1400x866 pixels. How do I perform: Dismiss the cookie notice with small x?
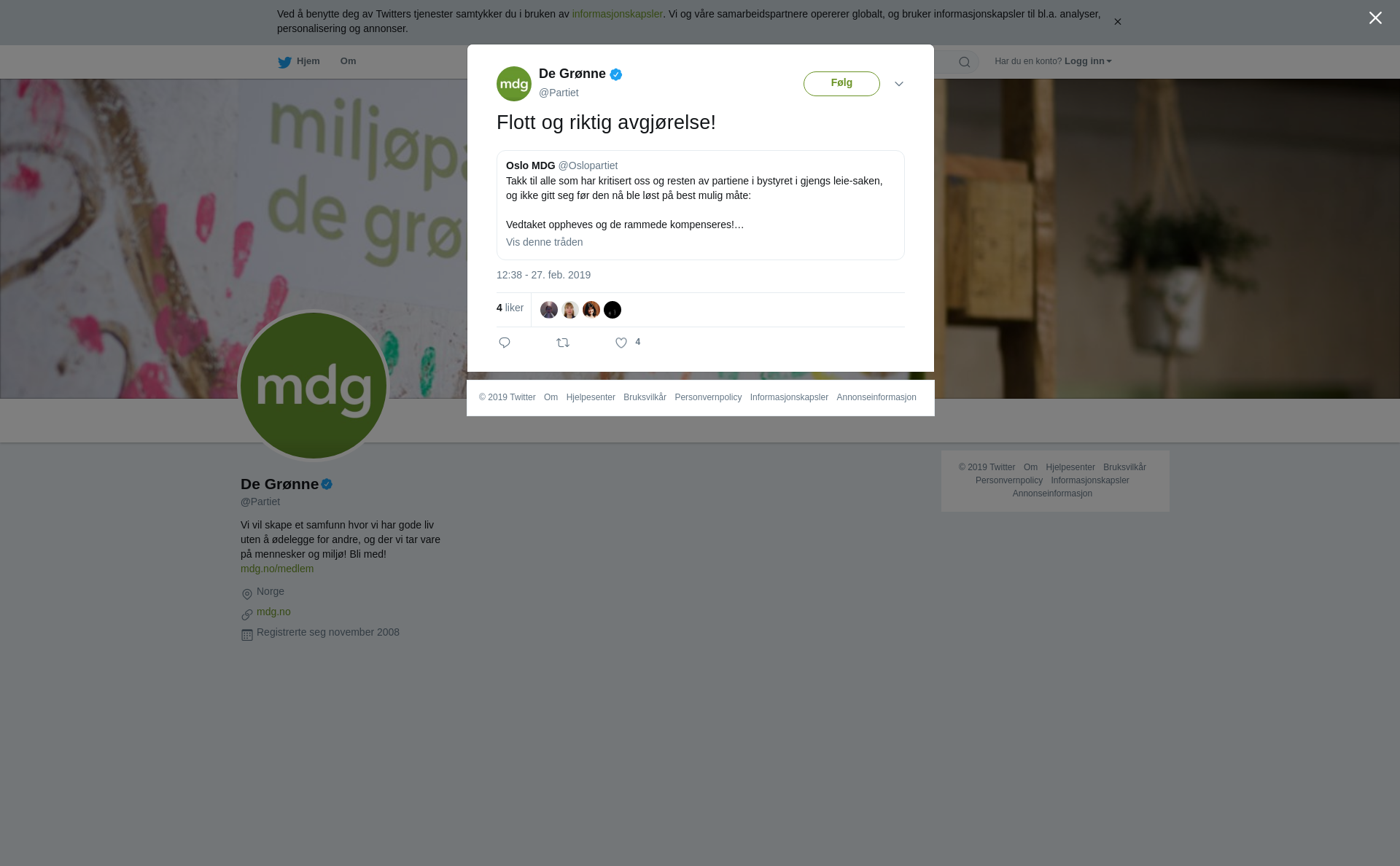(1117, 22)
